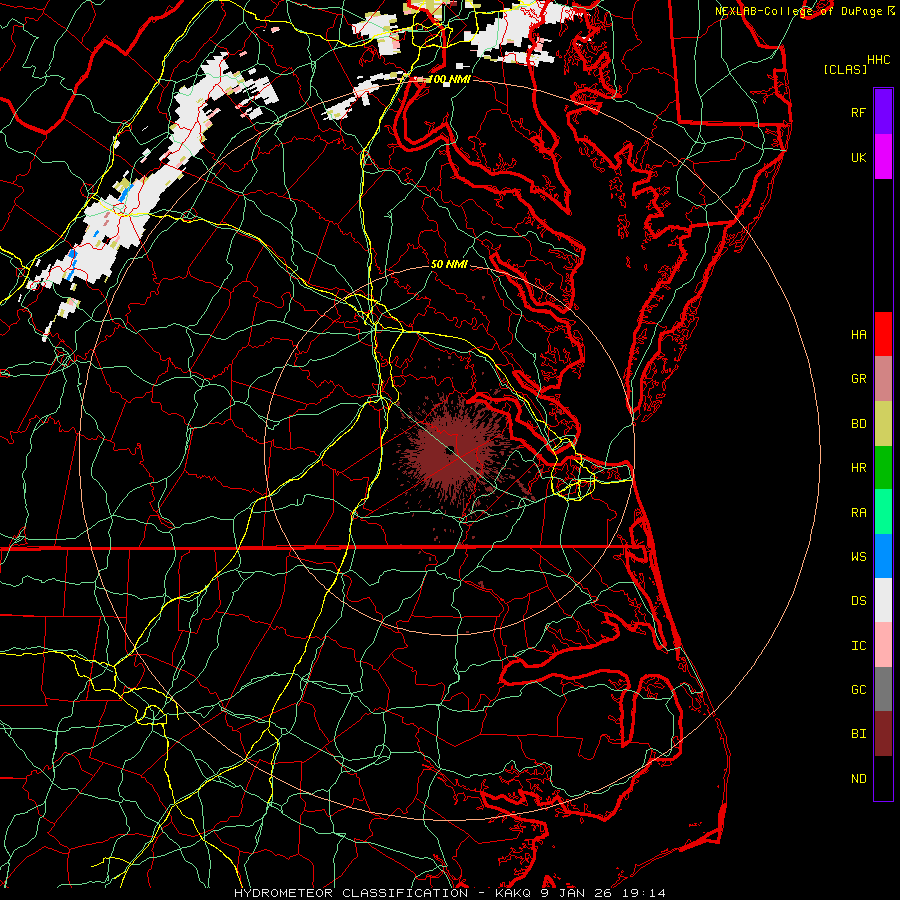The image size is (900, 900).
Task: Click the 50 NMI range ring label
Action: click(x=449, y=264)
